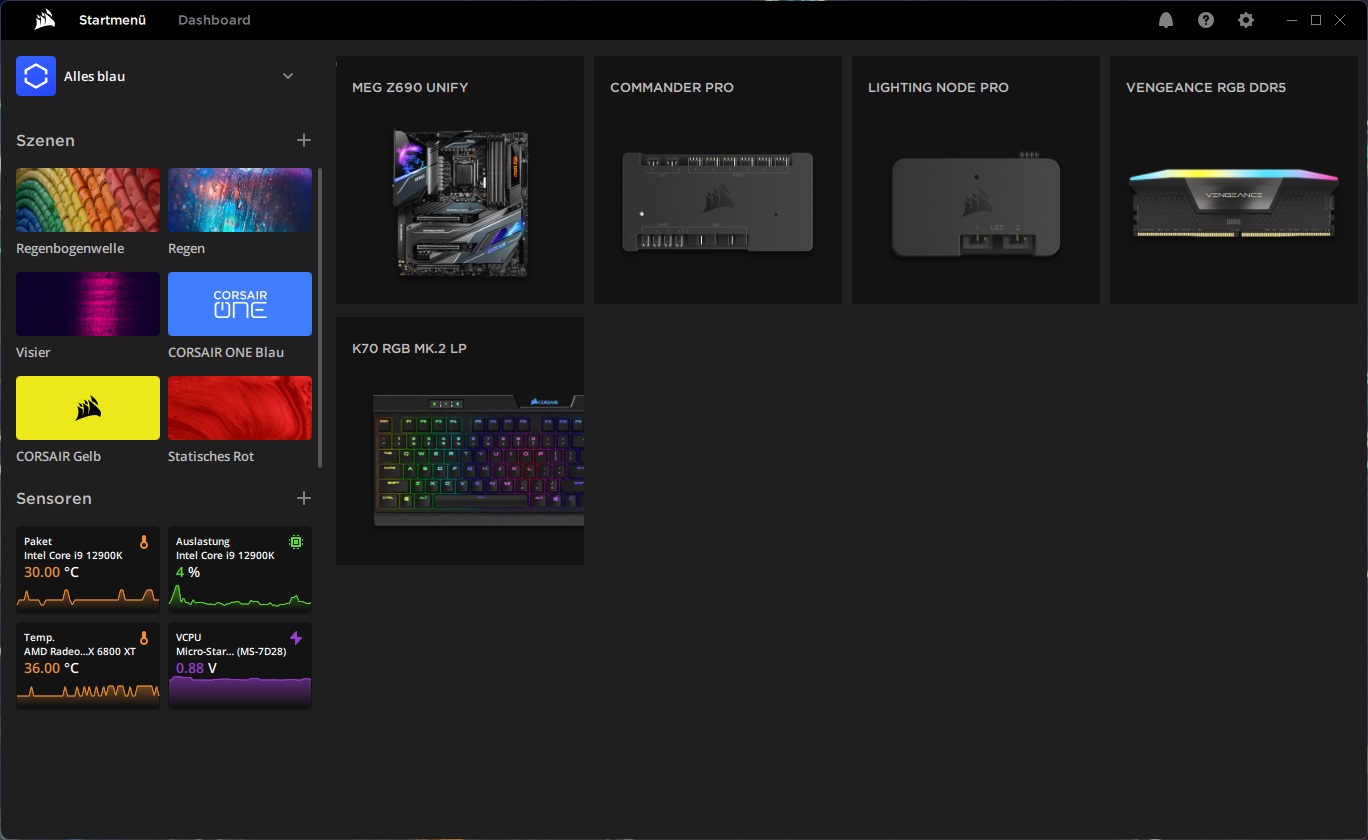Maximize the iCUE window
1368x840 pixels.
coord(1316,20)
